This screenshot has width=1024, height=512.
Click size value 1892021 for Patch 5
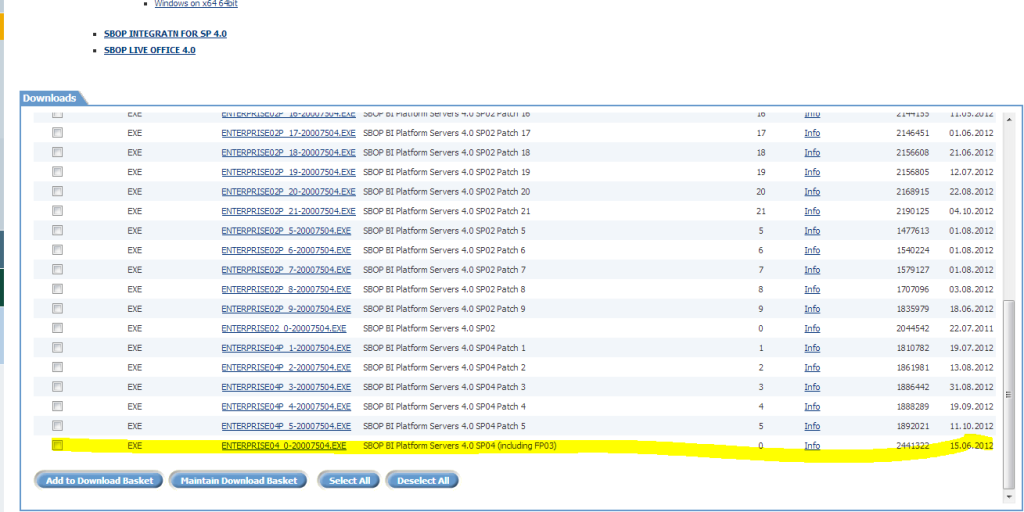(913, 426)
